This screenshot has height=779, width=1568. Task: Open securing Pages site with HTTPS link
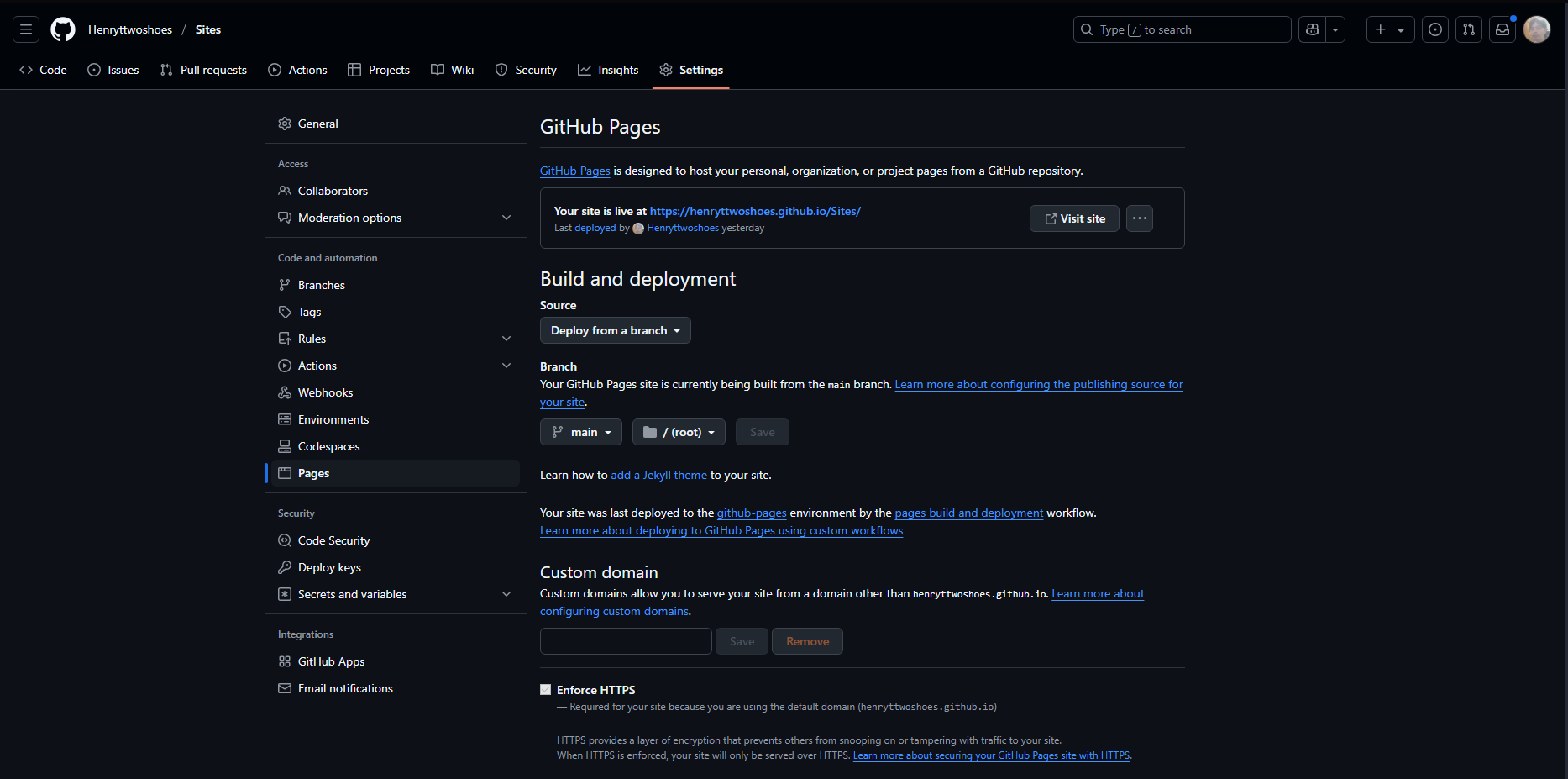click(x=991, y=755)
